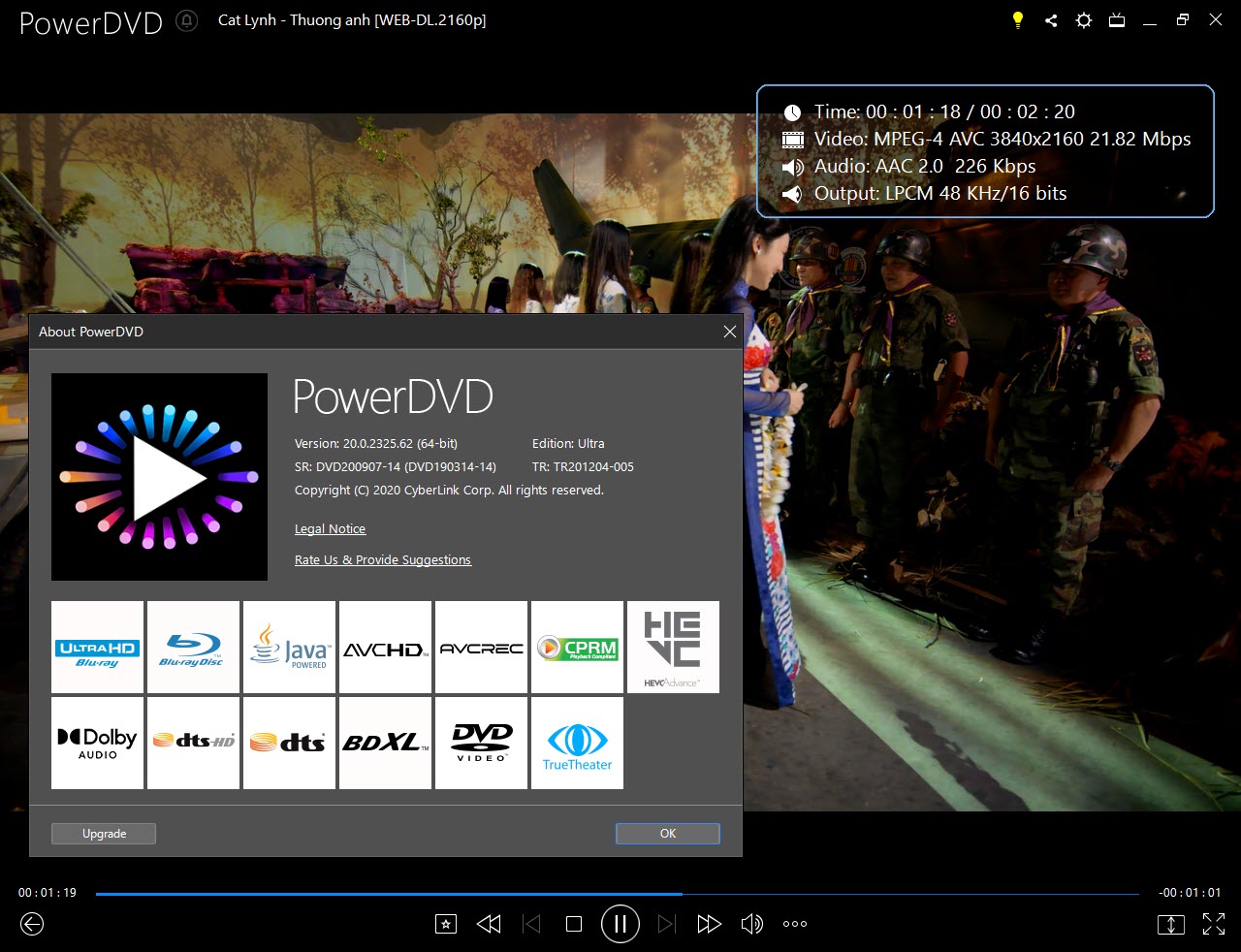Viewport: 1241px width, 952px height.
Task: Seek along the playback progress bar
Action: coord(618,894)
